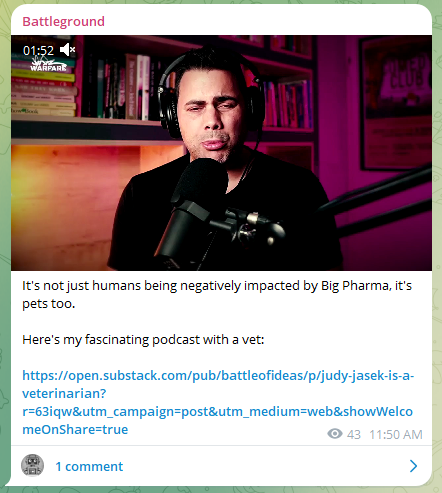
Task: Click the Warfare logo watermark on video
Action: [x=48, y=65]
